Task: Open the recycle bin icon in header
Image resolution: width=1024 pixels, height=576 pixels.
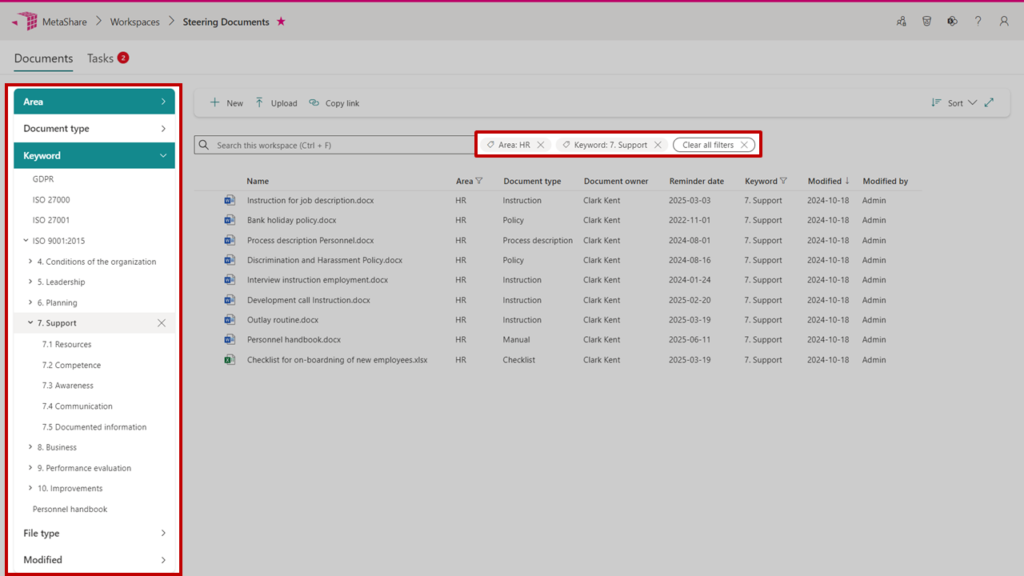Action: [927, 21]
